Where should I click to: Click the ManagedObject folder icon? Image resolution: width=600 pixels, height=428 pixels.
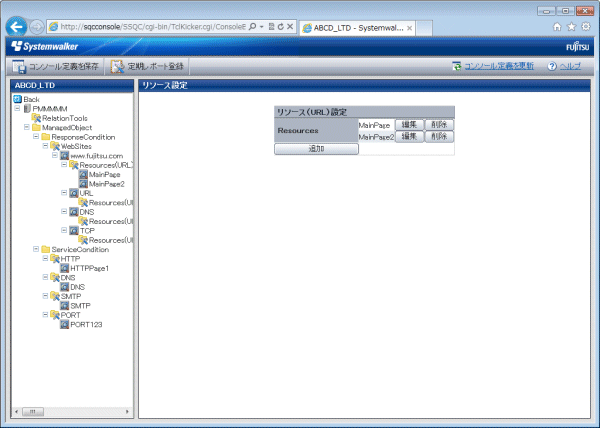pyautogui.click(x=36, y=127)
